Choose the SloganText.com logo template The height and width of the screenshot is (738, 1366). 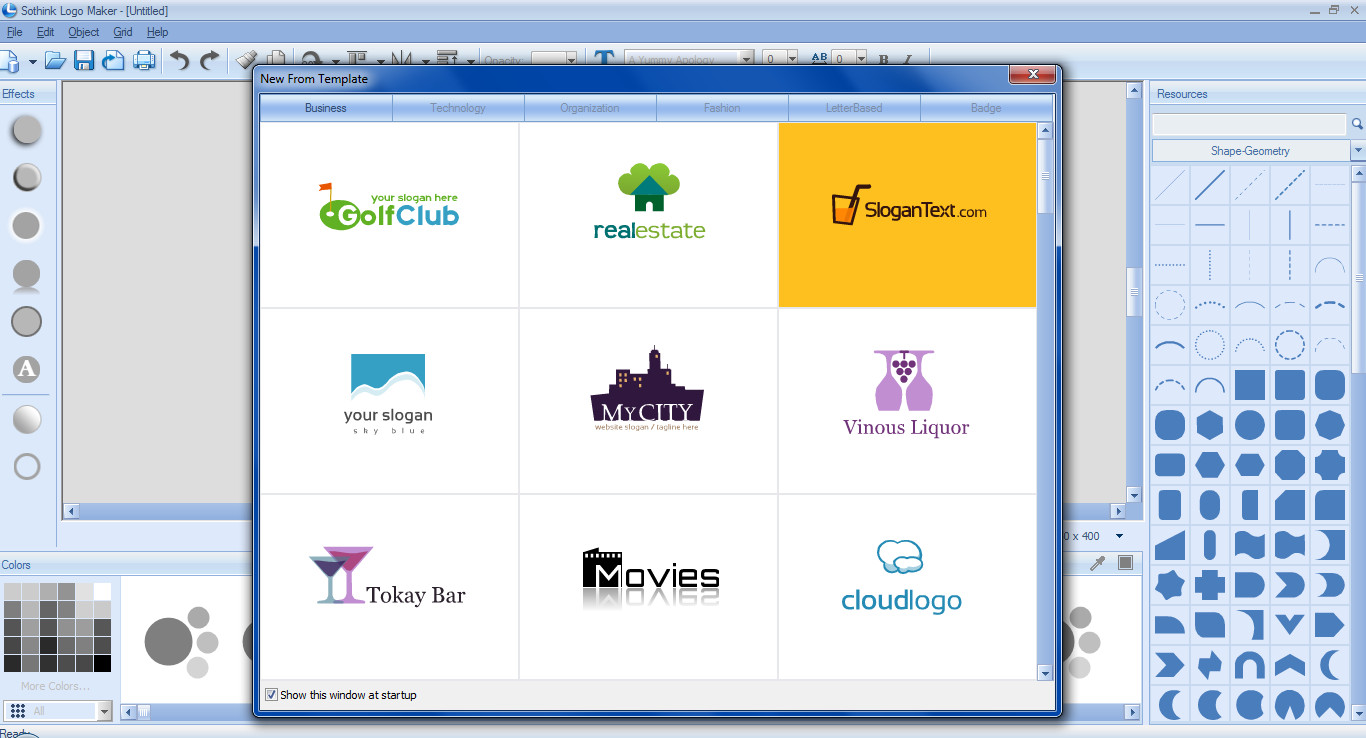pyautogui.click(x=907, y=215)
